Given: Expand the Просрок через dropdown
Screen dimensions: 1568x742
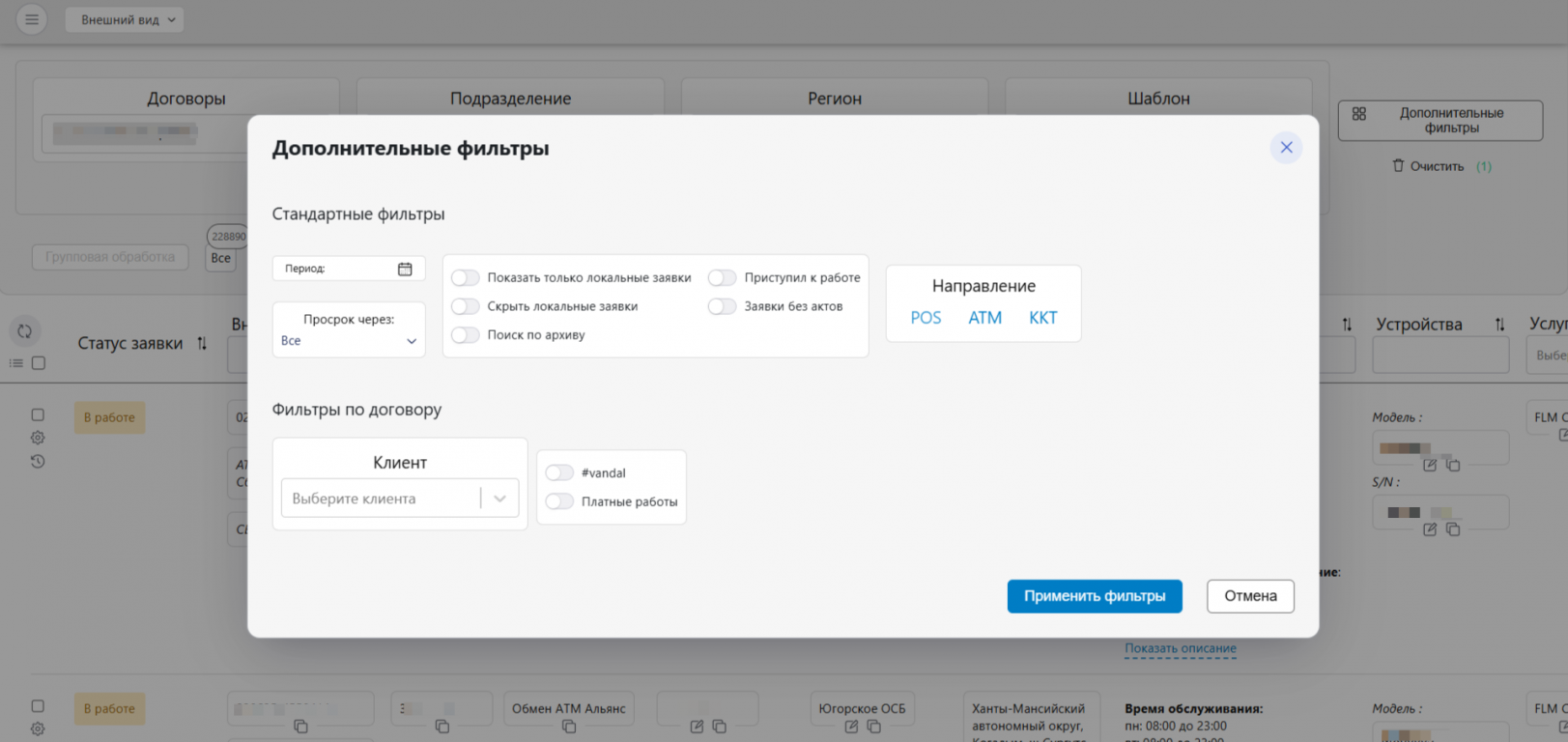Looking at the screenshot, I should 349,341.
